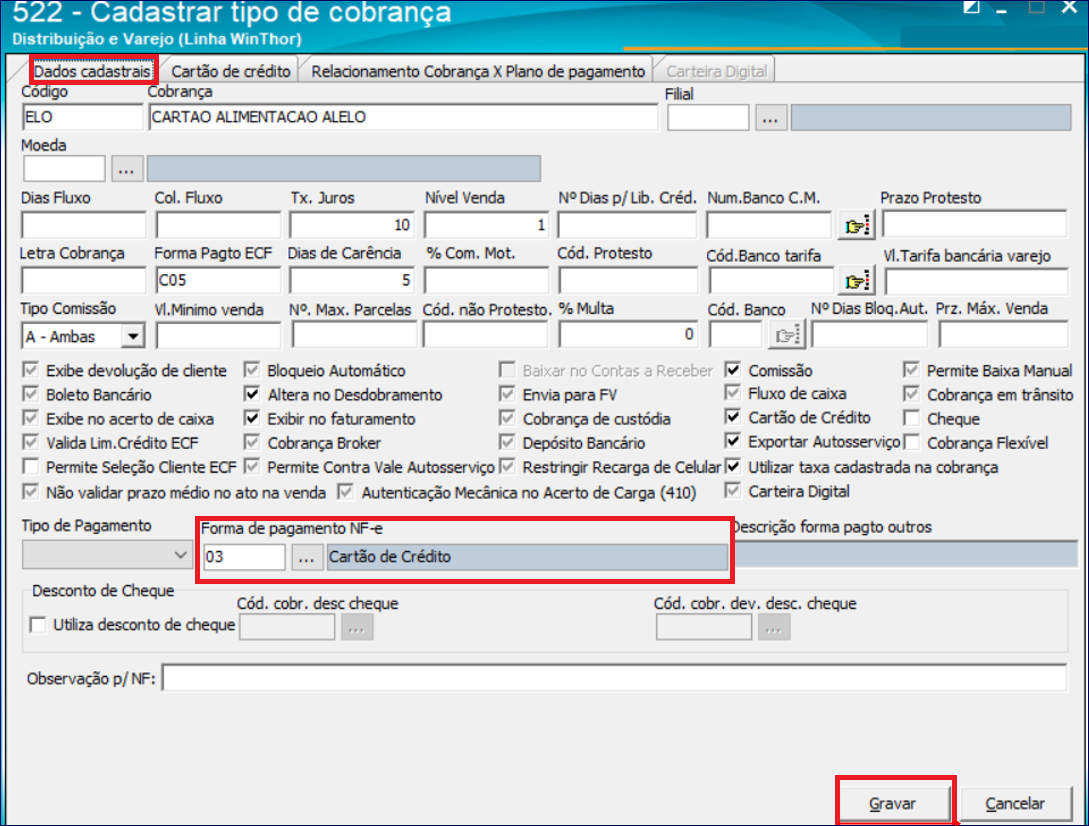Toggle Restringir Recarga de Celular

[508, 466]
